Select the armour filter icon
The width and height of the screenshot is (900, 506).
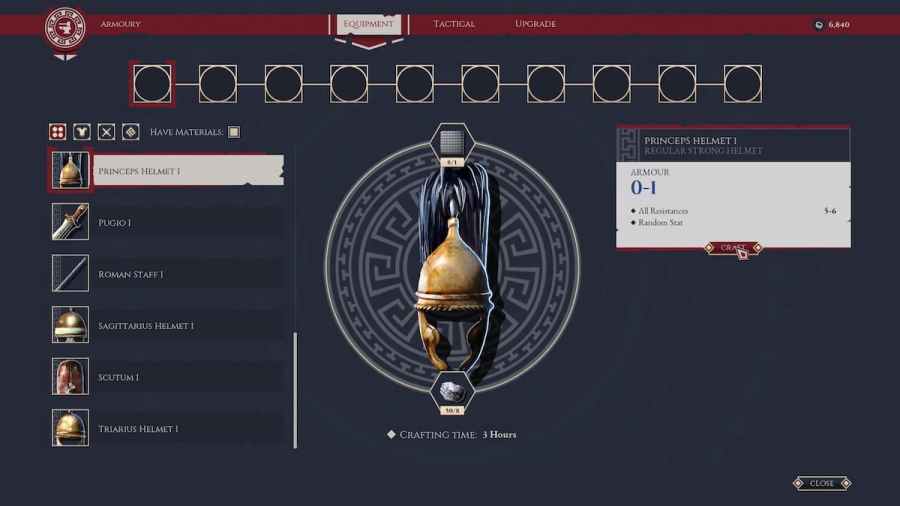(82, 132)
